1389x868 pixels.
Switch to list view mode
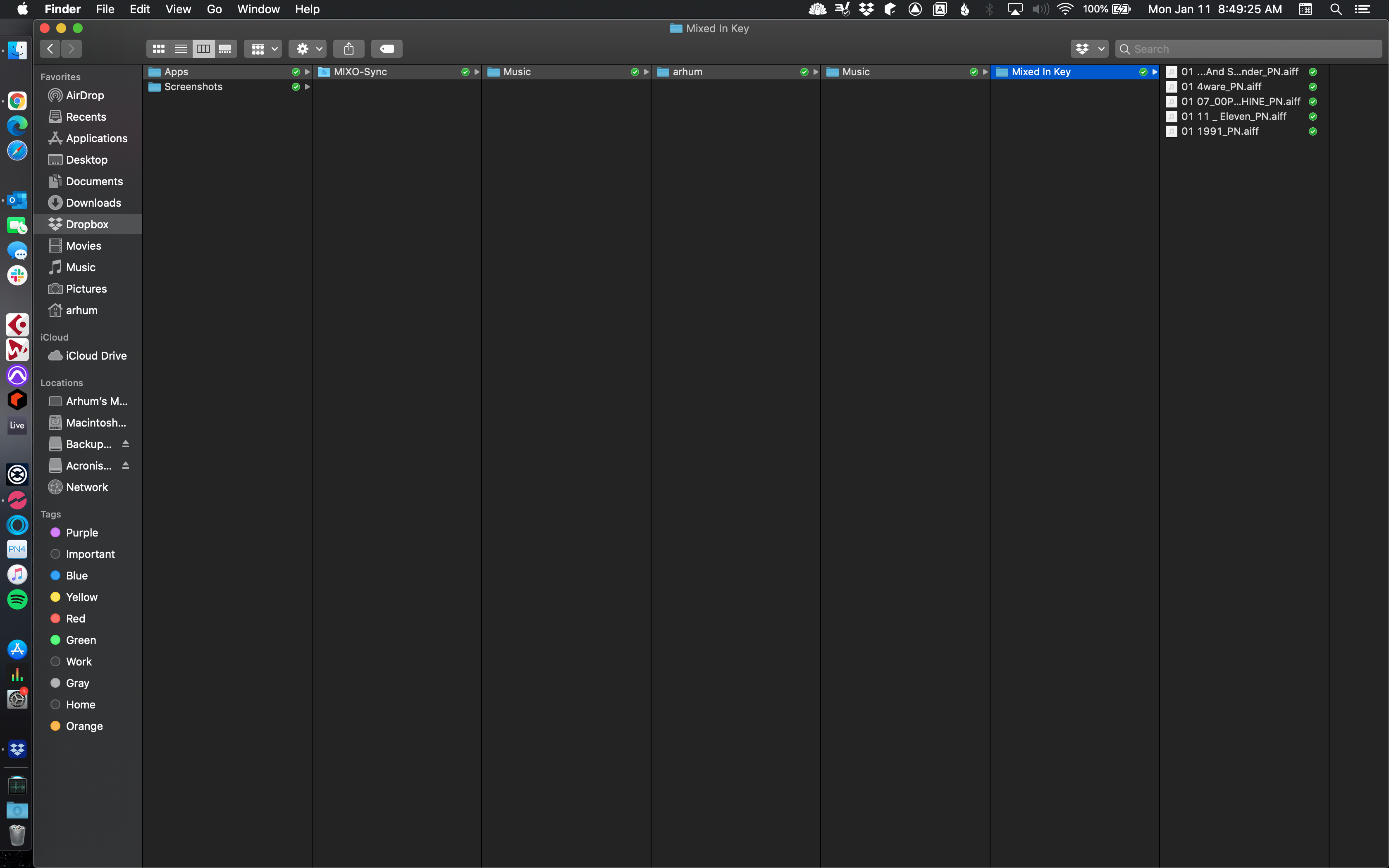[181, 49]
